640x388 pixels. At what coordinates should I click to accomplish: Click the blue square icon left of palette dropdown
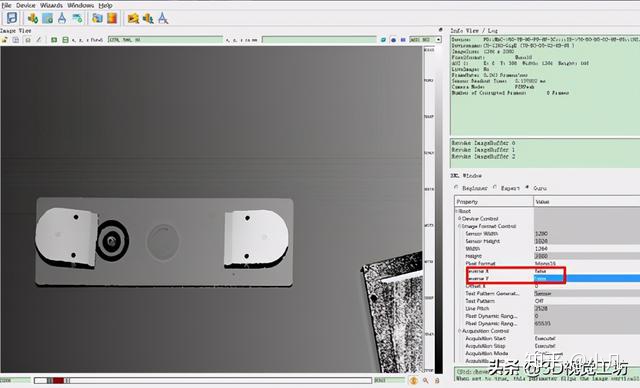[403, 40]
